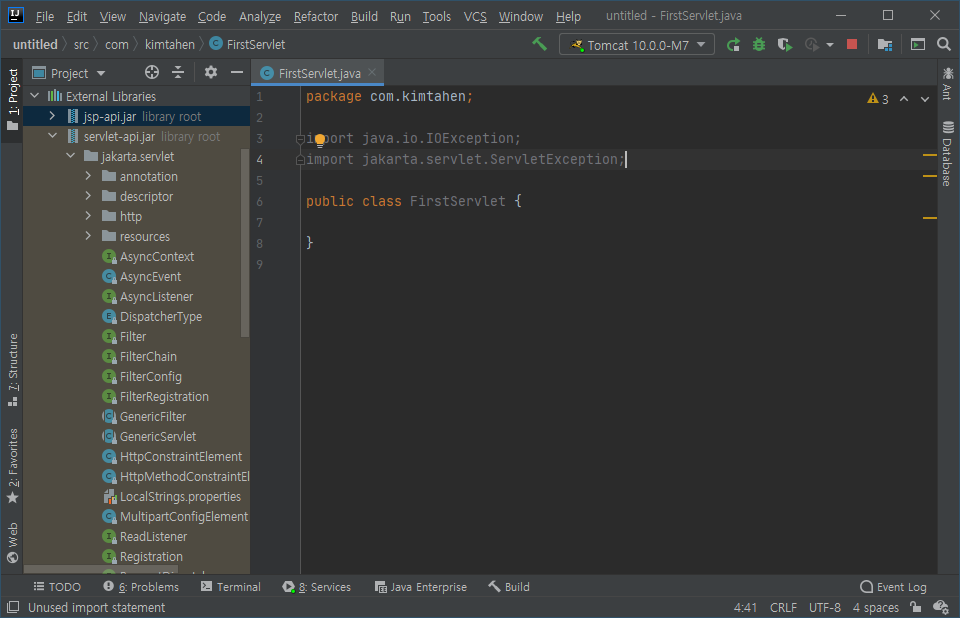
Task: Jump to previous highlighted problem arrow
Action: point(904,99)
